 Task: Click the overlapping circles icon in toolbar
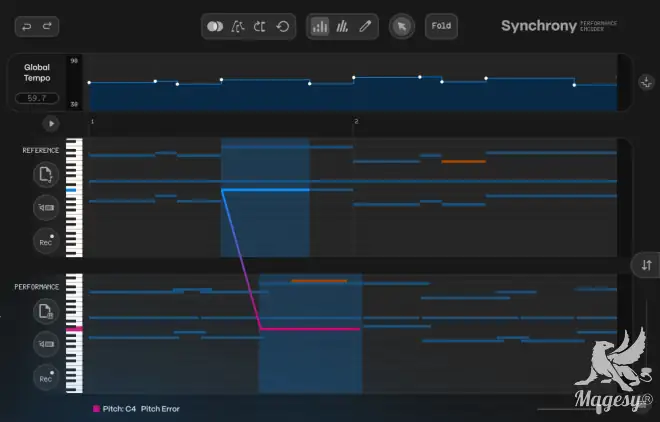tap(214, 27)
